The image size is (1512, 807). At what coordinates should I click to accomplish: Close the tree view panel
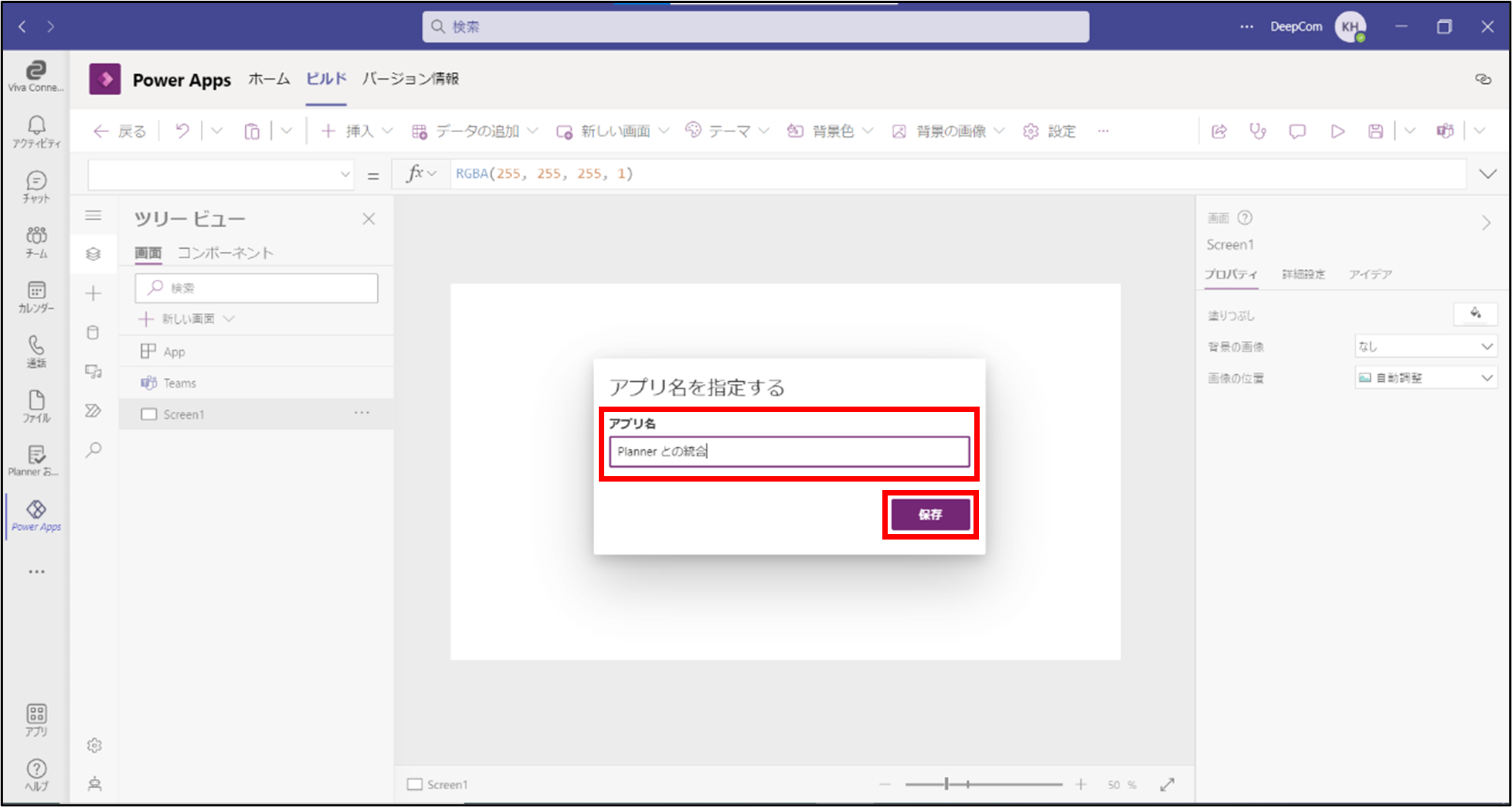click(x=369, y=219)
